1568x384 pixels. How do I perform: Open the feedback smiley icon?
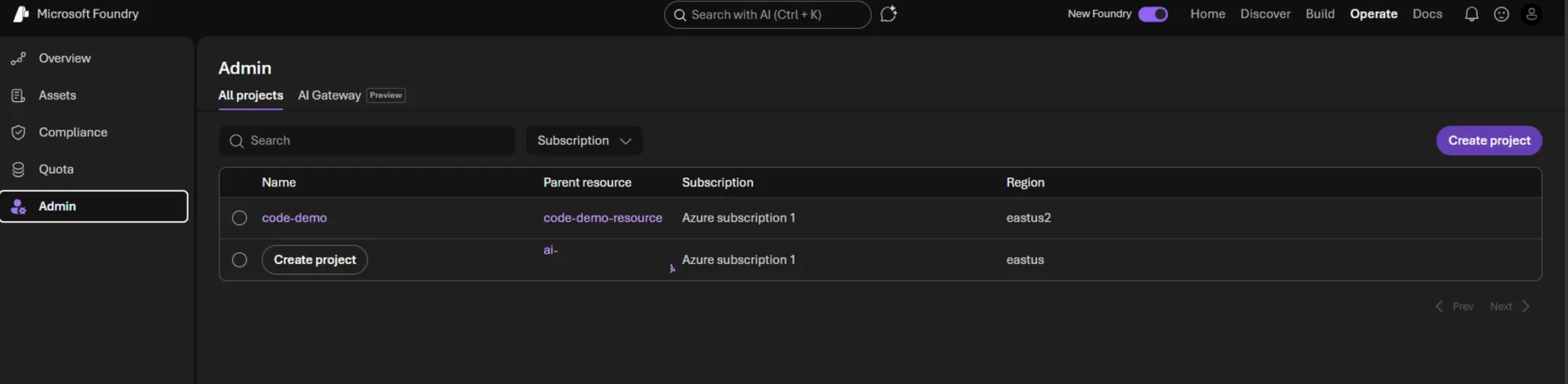tap(1501, 14)
